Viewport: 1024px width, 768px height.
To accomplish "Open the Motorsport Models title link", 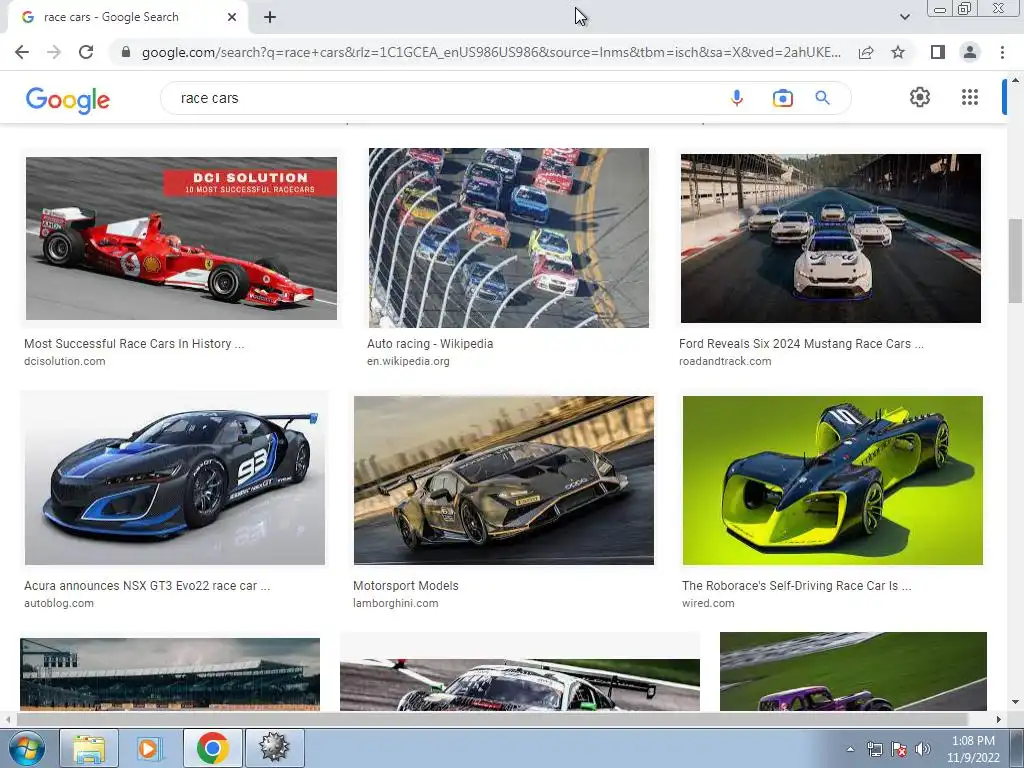I will point(406,586).
